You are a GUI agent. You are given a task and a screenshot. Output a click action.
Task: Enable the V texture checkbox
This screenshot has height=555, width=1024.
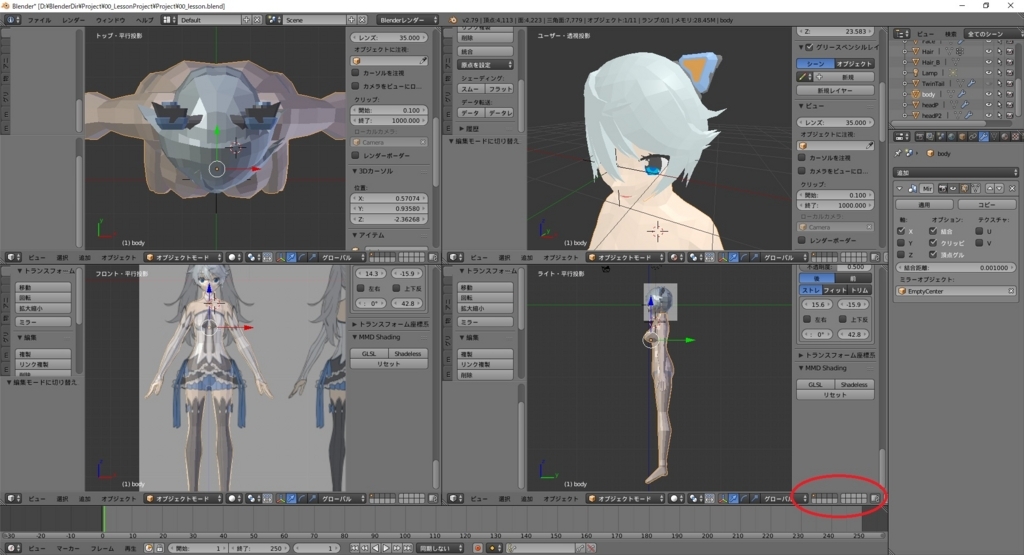(979, 243)
